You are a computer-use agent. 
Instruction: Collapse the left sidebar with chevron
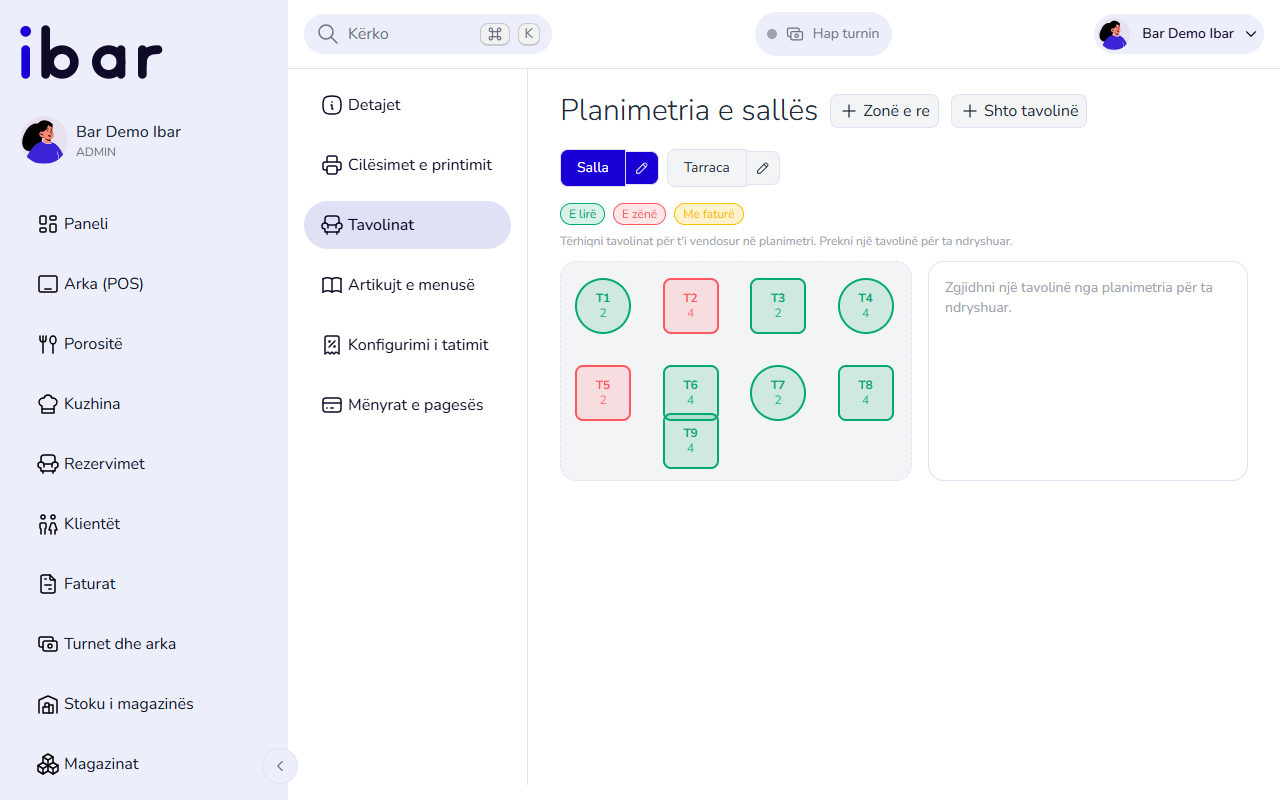tap(280, 766)
